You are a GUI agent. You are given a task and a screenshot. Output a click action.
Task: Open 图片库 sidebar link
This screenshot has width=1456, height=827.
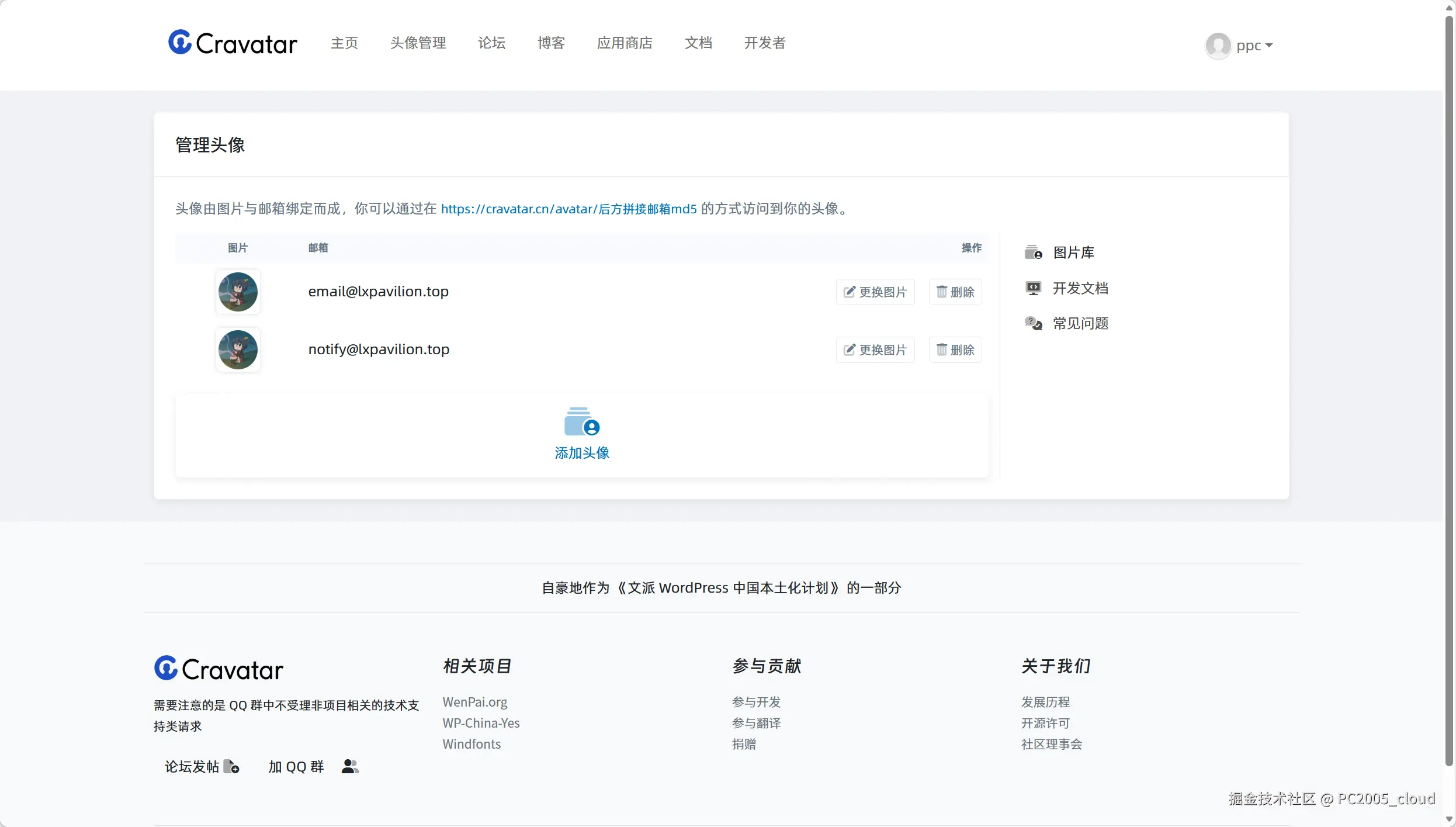1073,252
